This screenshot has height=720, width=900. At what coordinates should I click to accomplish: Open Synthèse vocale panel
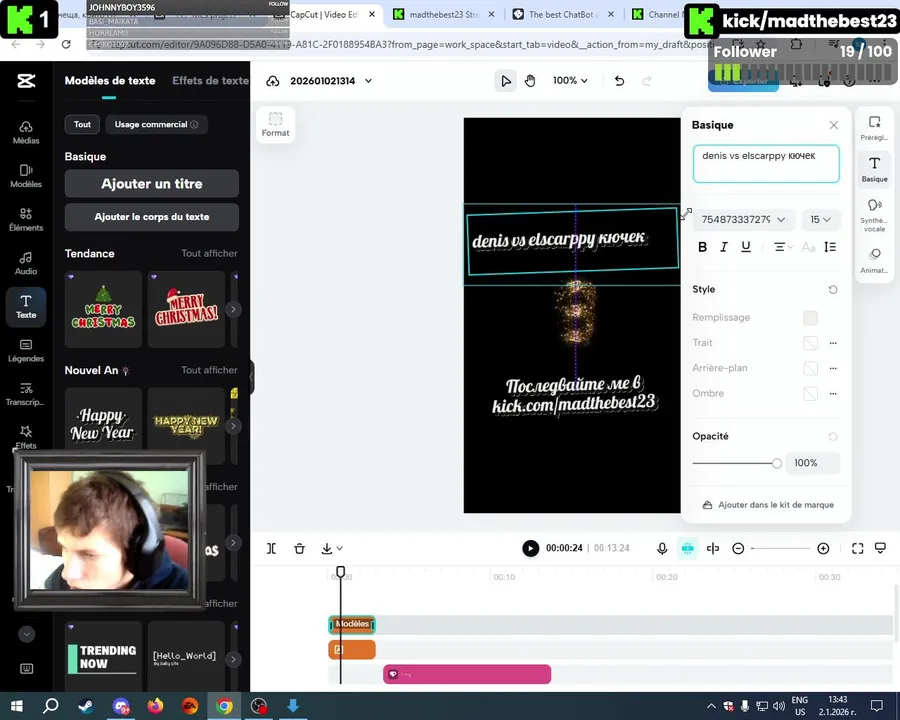coord(874,215)
